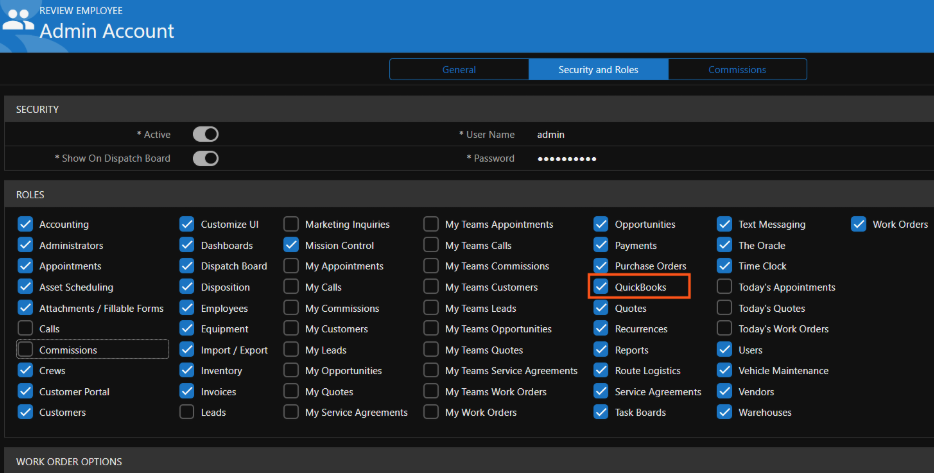This screenshot has width=934, height=473.
Task: Enable the Today's Appointments checkbox
Action: pyautogui.click(x=724, y=287)
